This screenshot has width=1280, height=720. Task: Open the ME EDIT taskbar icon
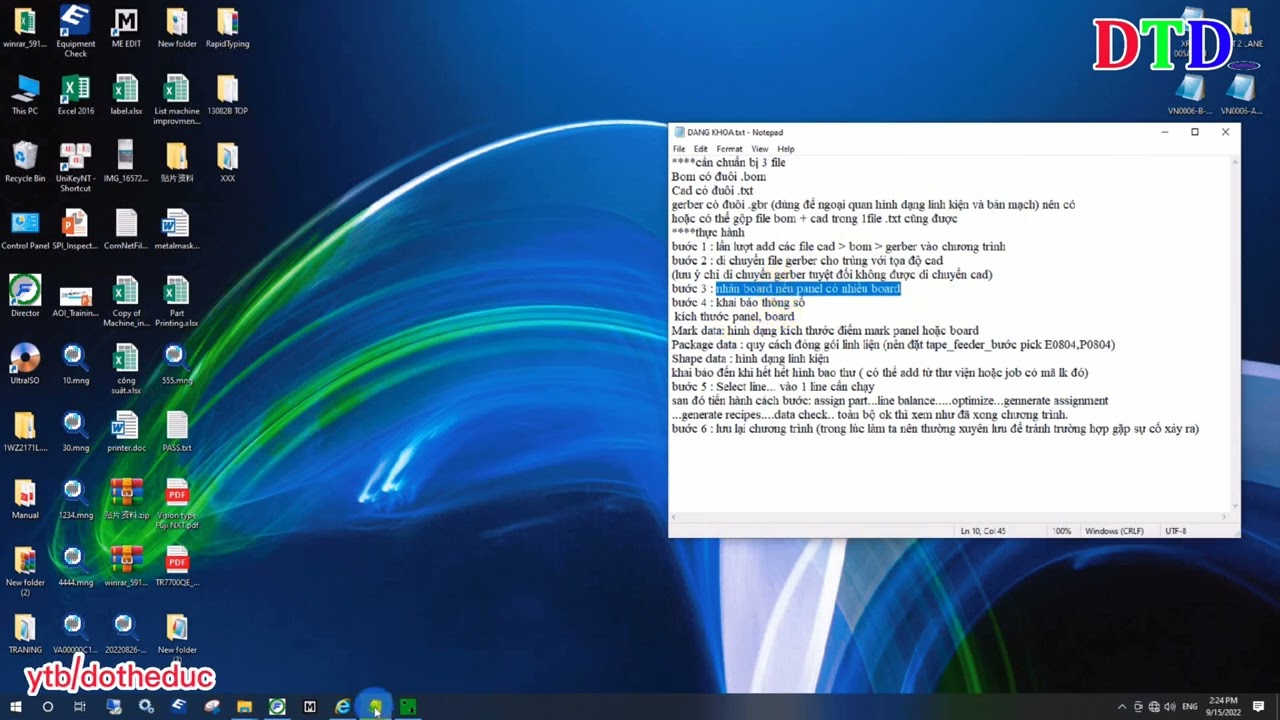[x=310, y=706]
